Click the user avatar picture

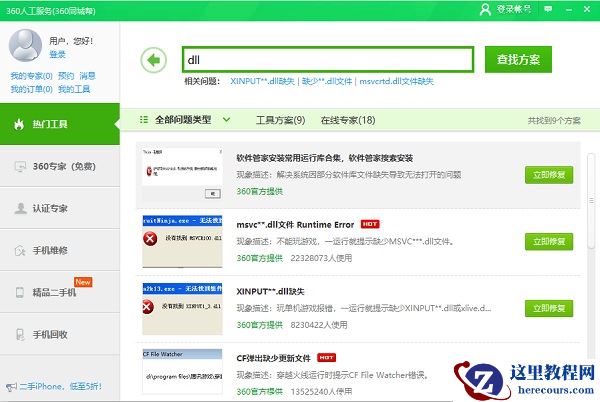(x=25, y=45)
